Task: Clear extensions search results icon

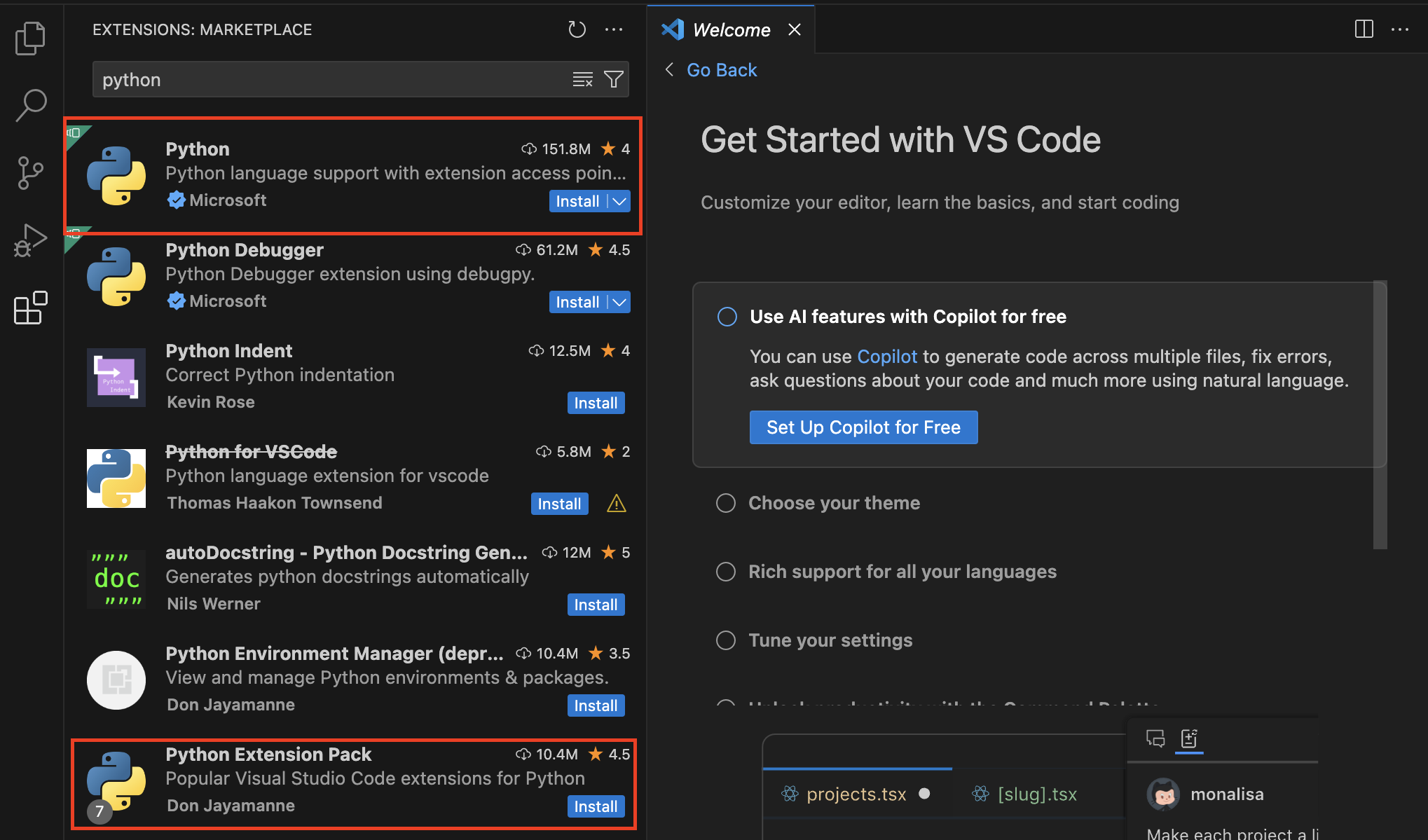Action: click(582, 79)
